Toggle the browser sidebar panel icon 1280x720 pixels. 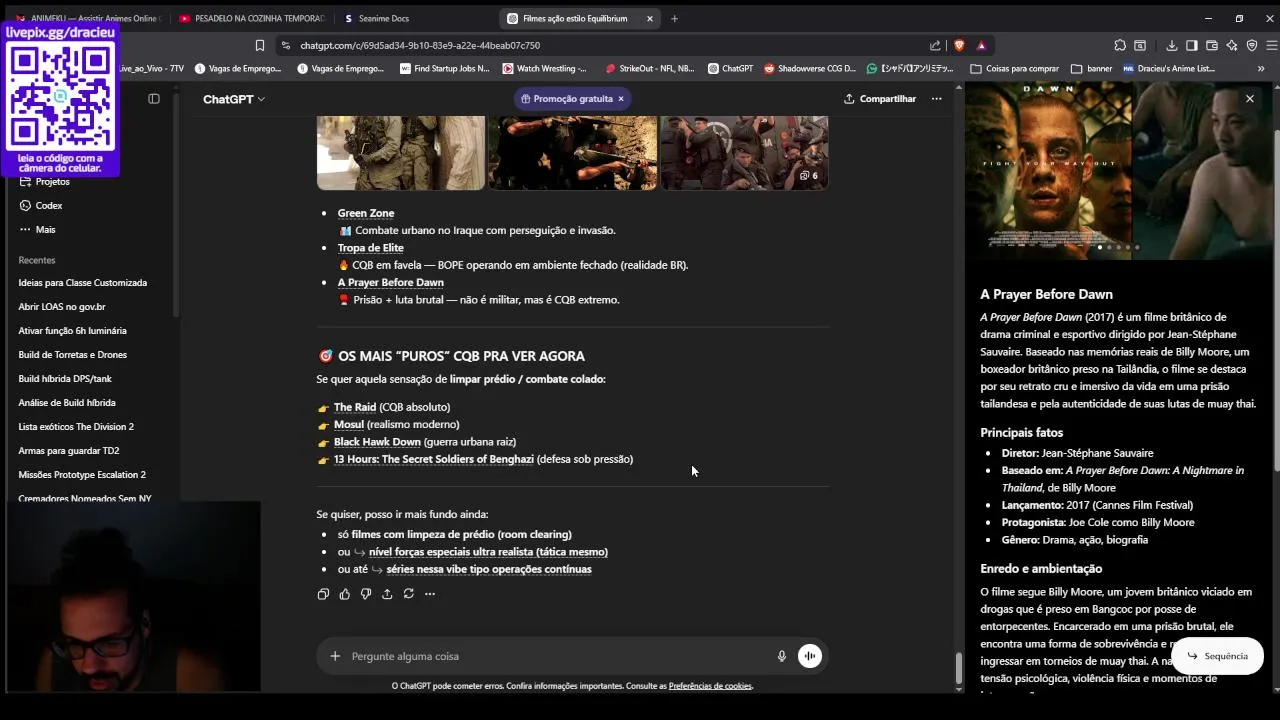pyautogui.click(x=1191, y=45)
